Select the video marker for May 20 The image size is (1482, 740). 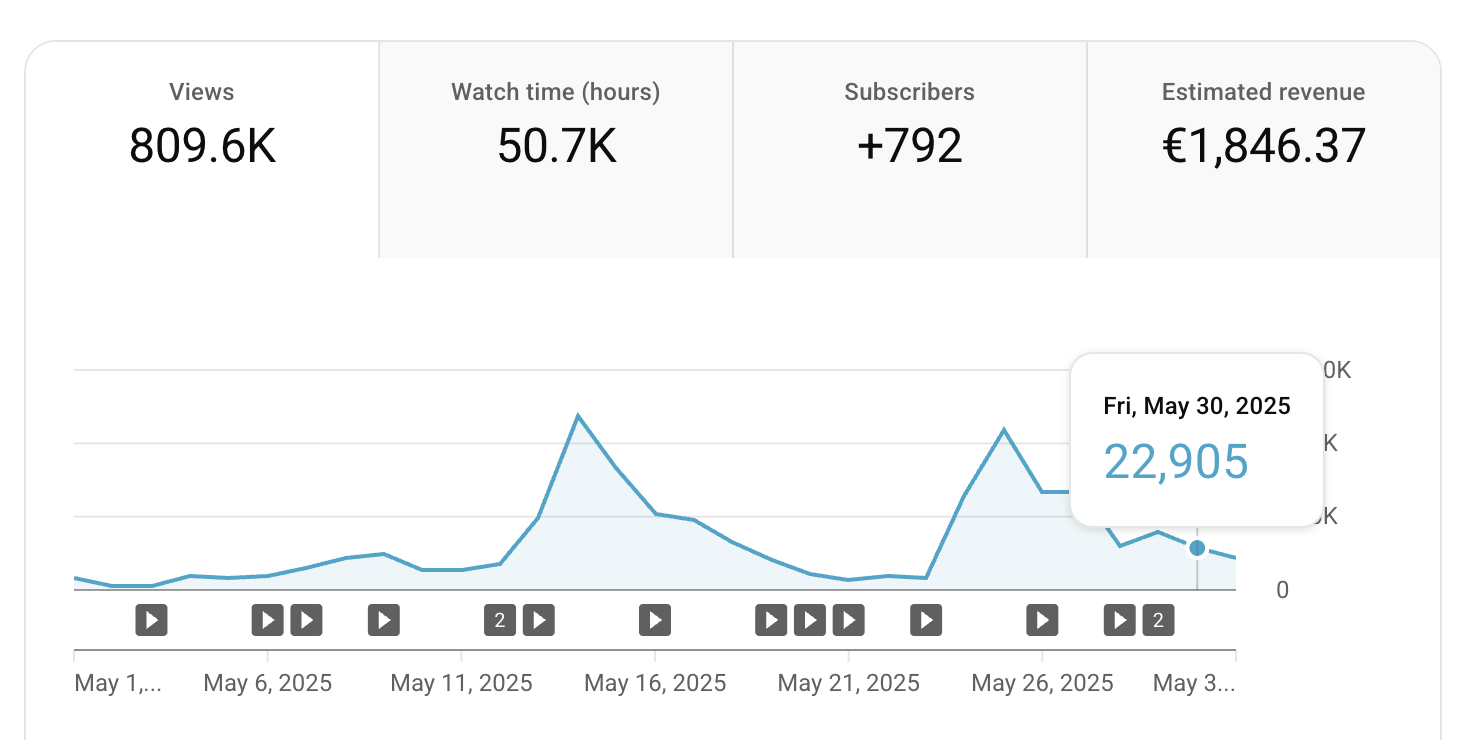pos(810,621)
